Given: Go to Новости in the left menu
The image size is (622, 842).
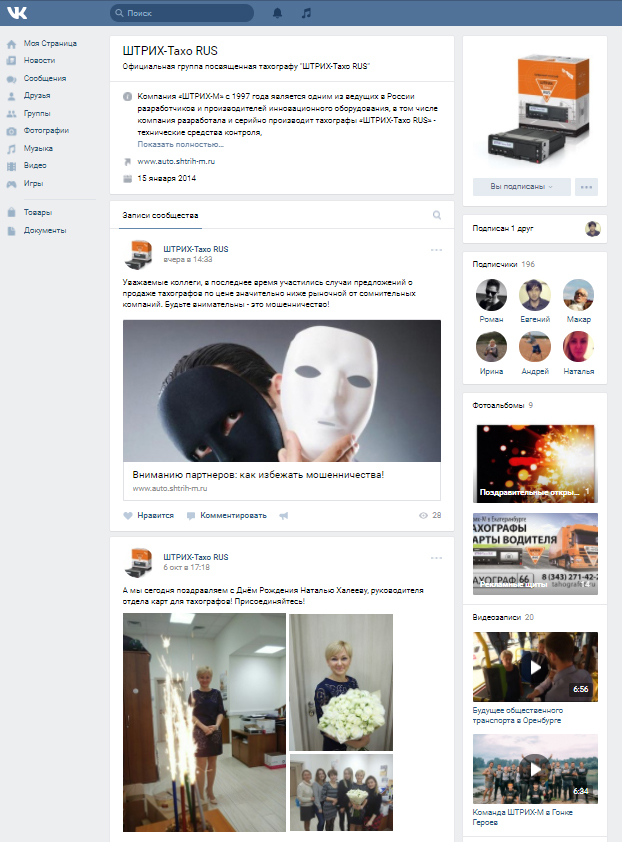Looking at the screenshot, I should point(39,61).
